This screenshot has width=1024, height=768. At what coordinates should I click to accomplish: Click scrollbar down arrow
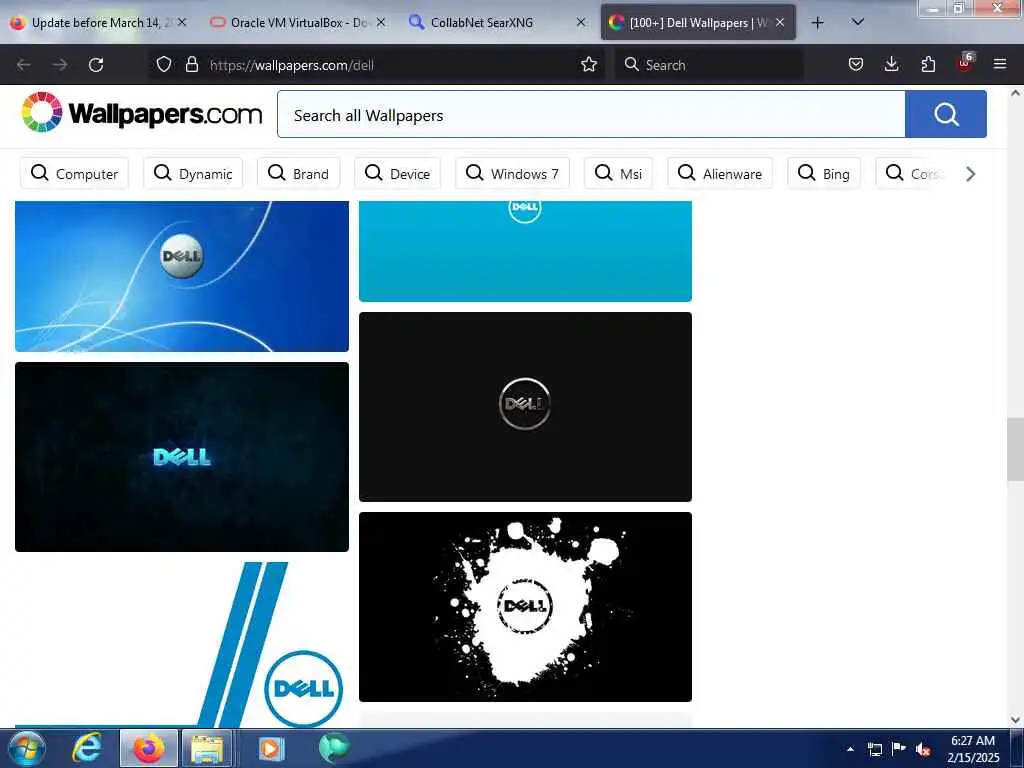(1015, 720)
